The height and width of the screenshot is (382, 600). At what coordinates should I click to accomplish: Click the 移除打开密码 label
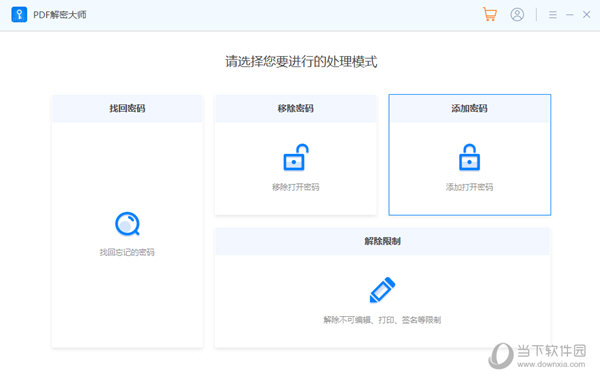[x=295, y=187]
